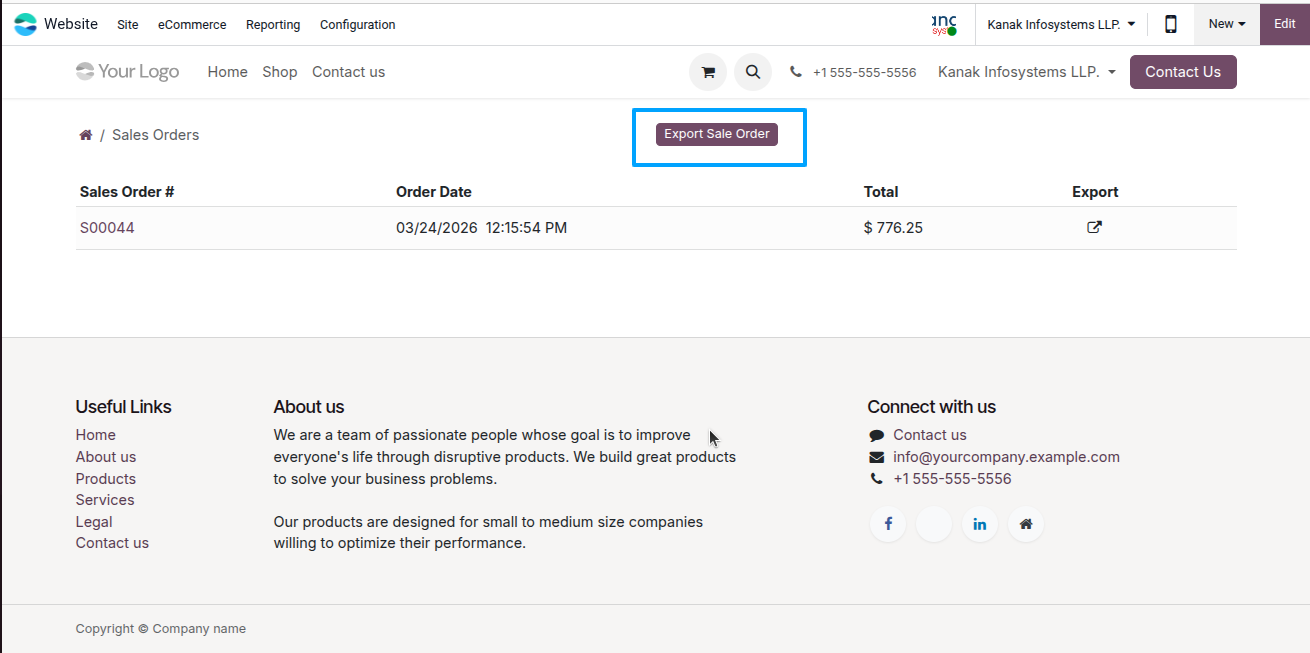Click the purple Contact Us button
This screenshot has height=653, width=1310.
1183,72
